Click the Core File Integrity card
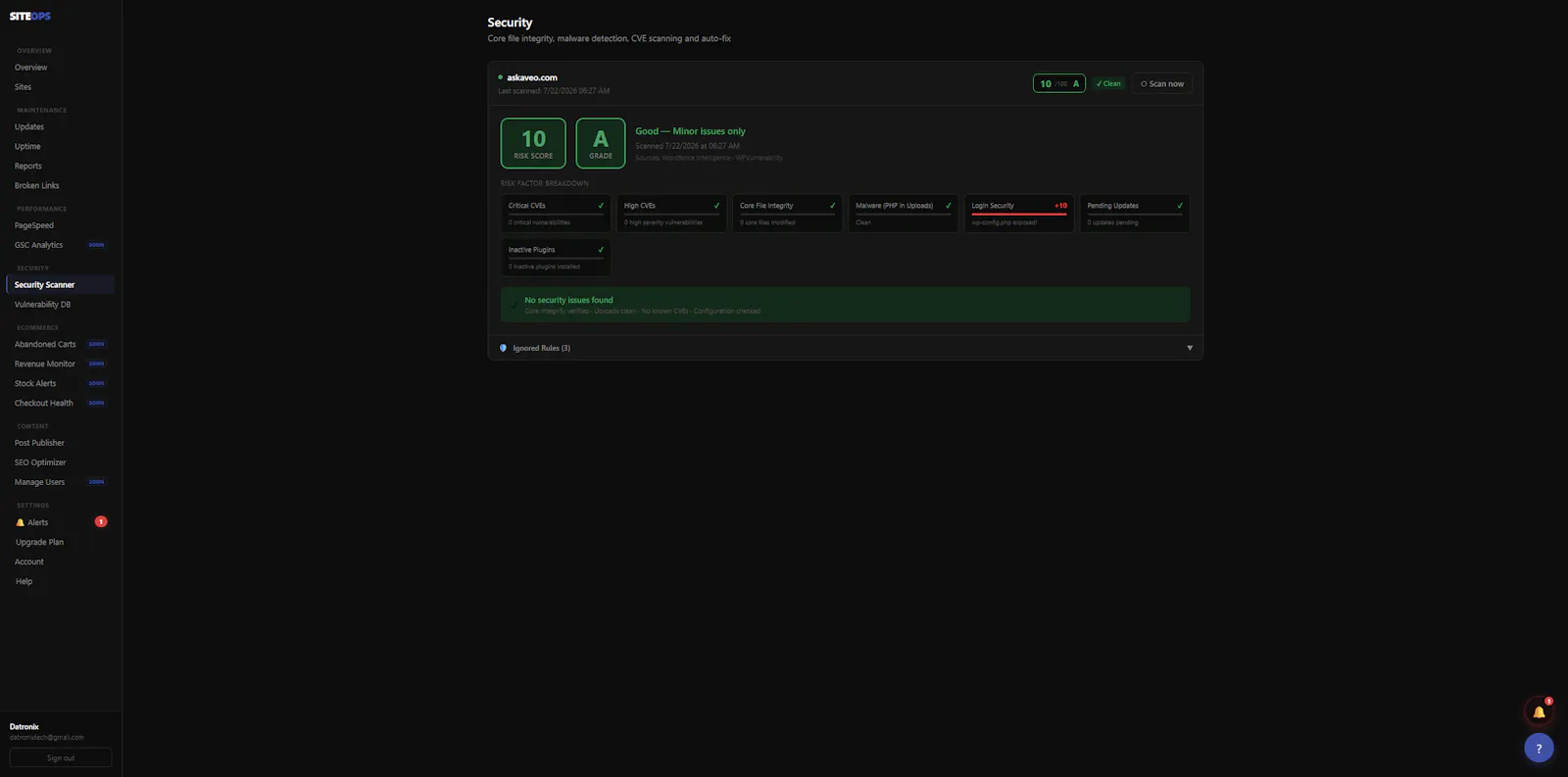Viewport: 1568px width, 777px height. pos(787,214)
